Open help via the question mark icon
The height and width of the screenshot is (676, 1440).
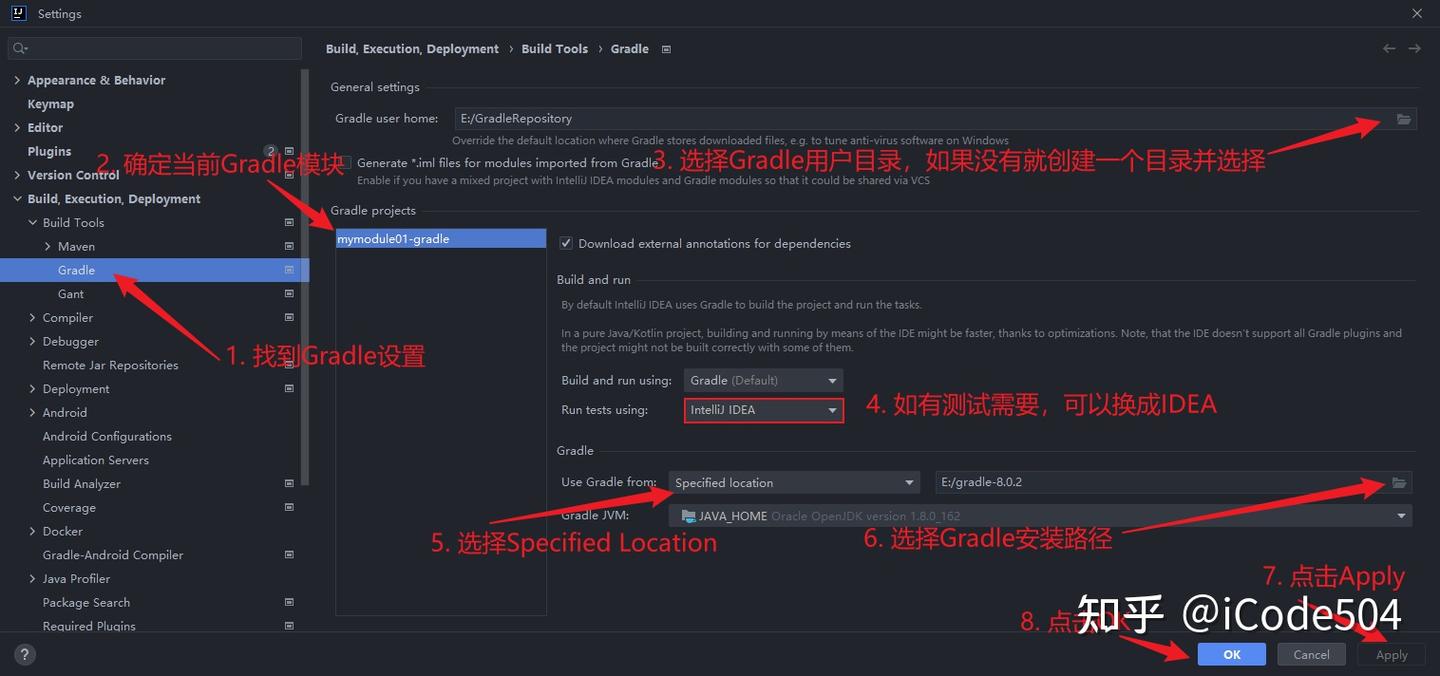(24, 653)
